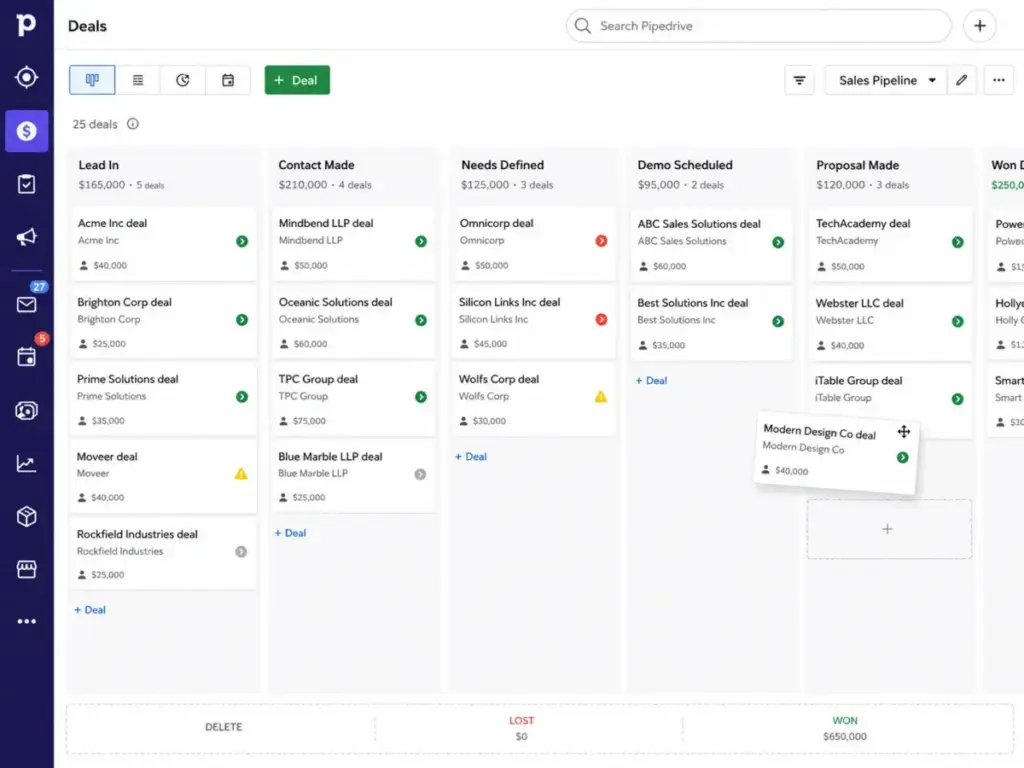Click the Demo Scheduled column header
The width and height of the screenshot is (1024, 768).
685,165
